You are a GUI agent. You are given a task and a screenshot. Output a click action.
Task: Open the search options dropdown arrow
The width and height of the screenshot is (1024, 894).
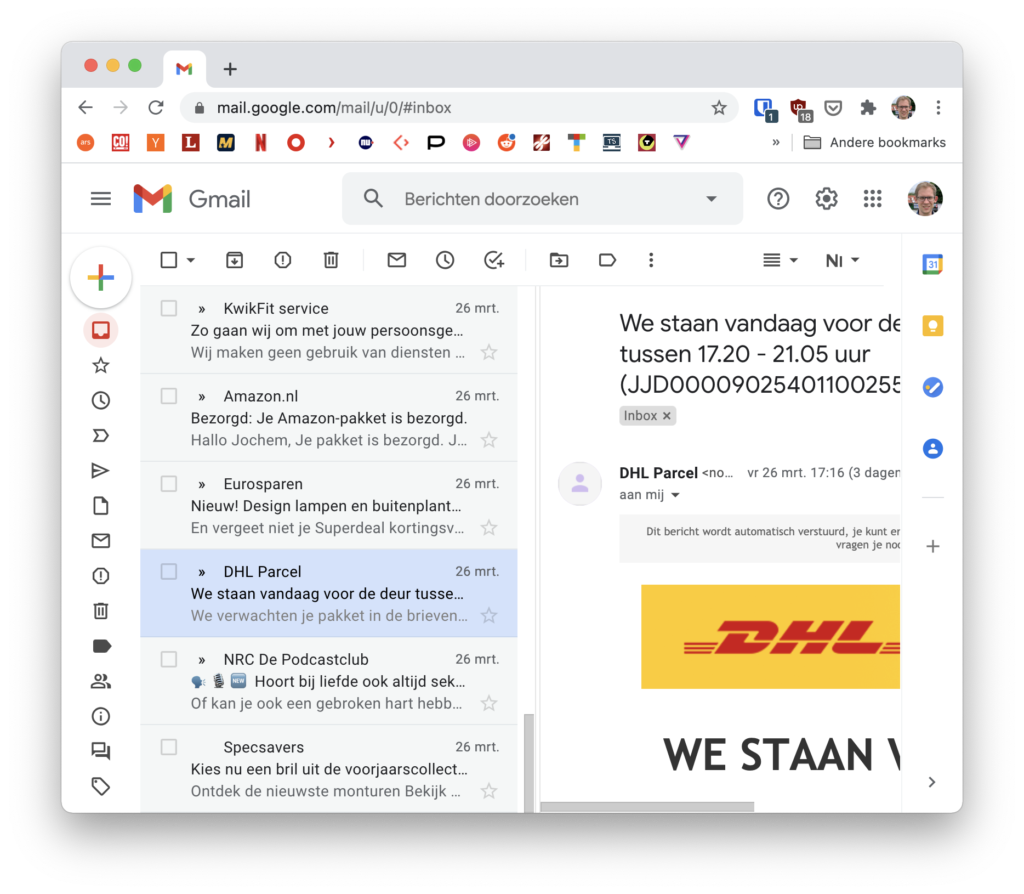coord(711,199)
